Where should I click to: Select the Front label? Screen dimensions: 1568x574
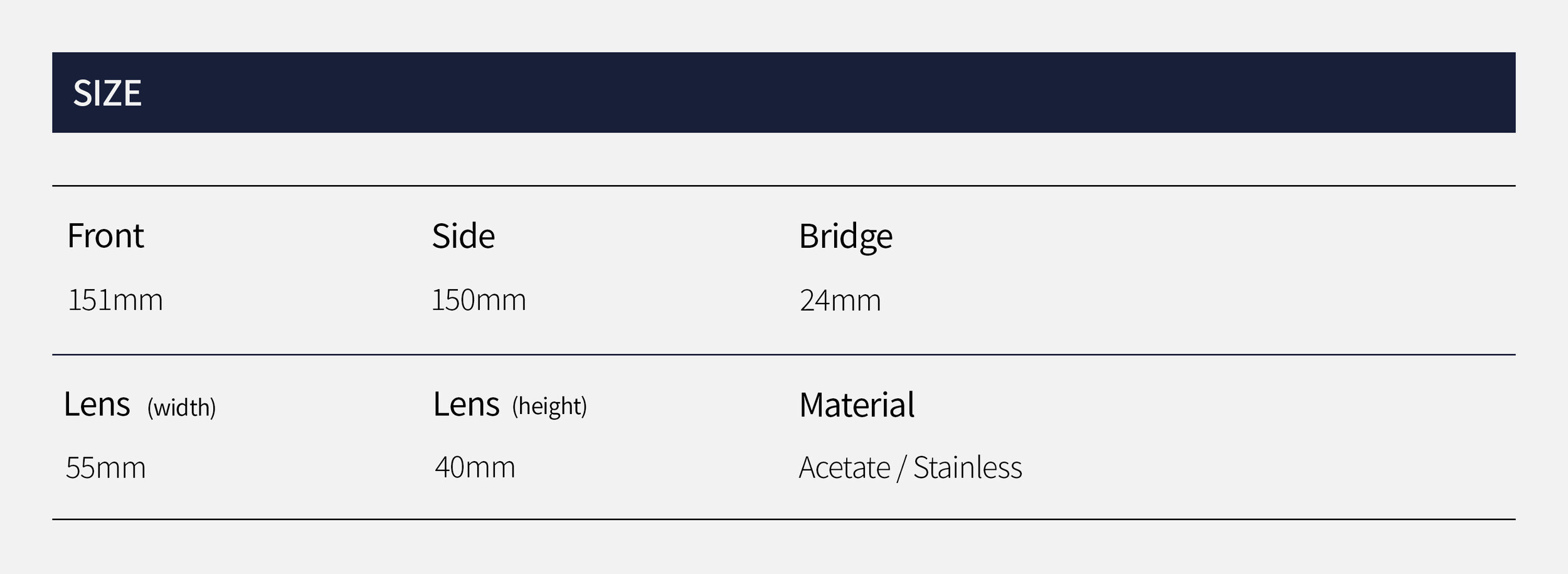[x=105, y=236]
